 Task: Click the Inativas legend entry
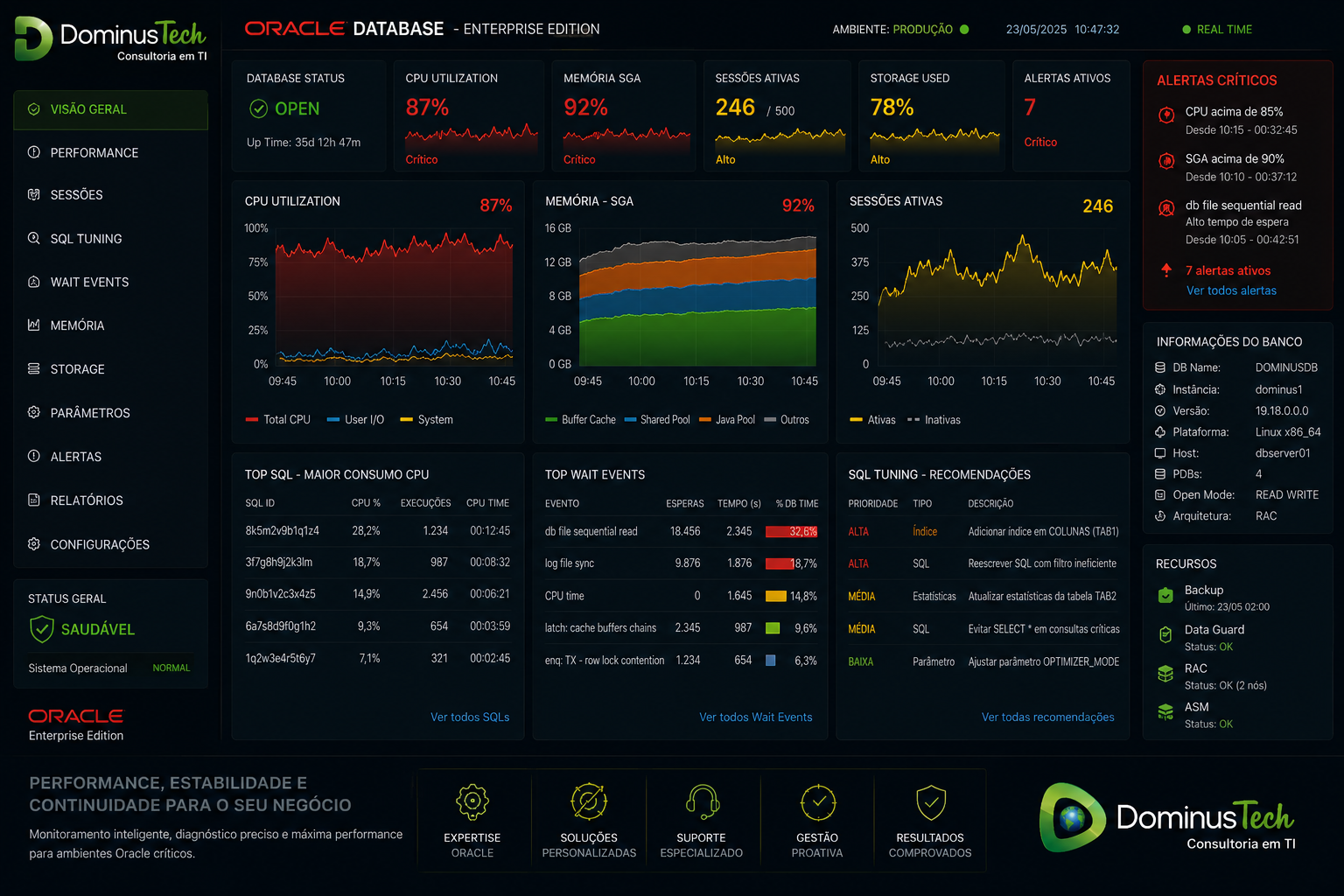click(x=934, y=420)
